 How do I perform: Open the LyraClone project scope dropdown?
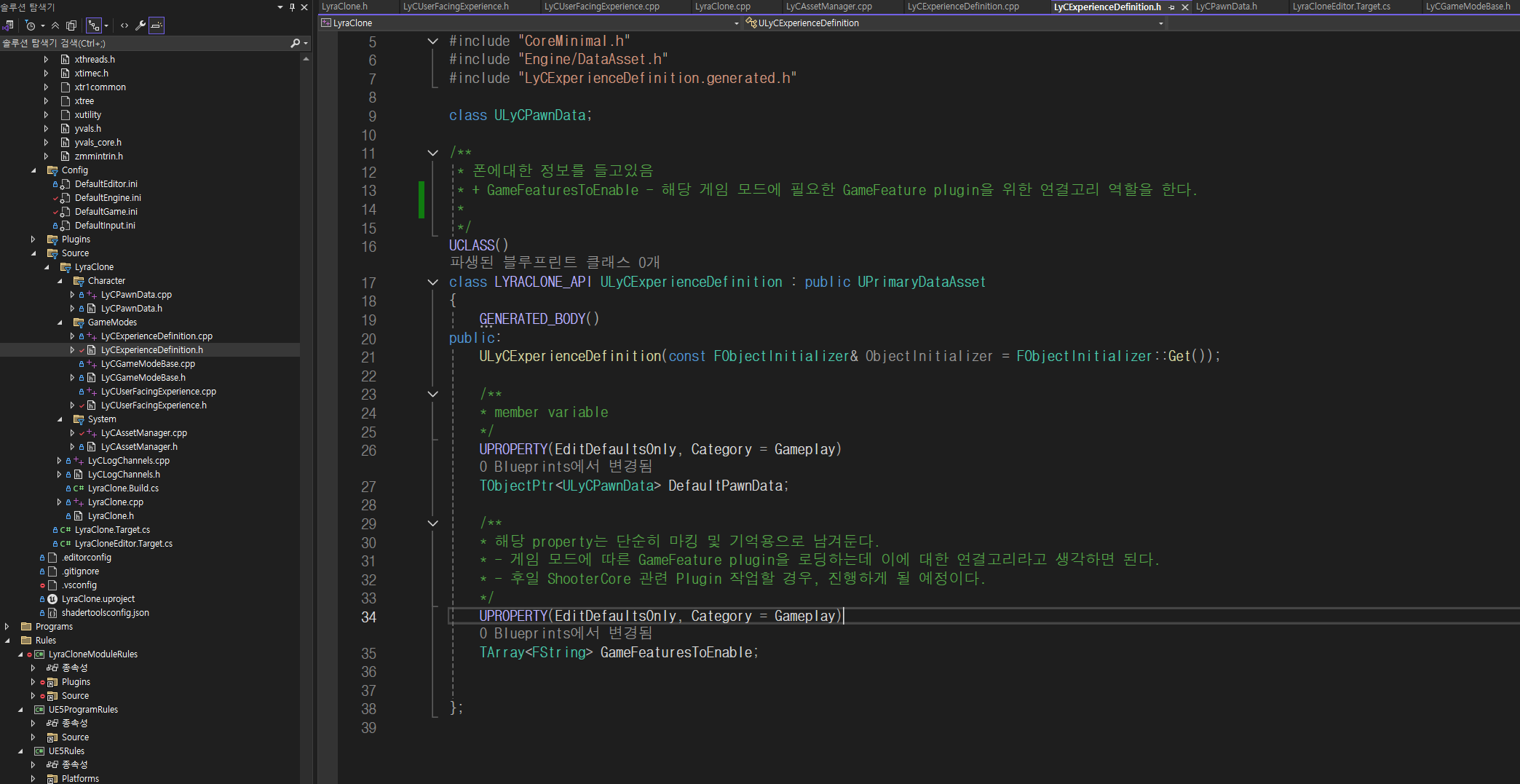[736, 23]
